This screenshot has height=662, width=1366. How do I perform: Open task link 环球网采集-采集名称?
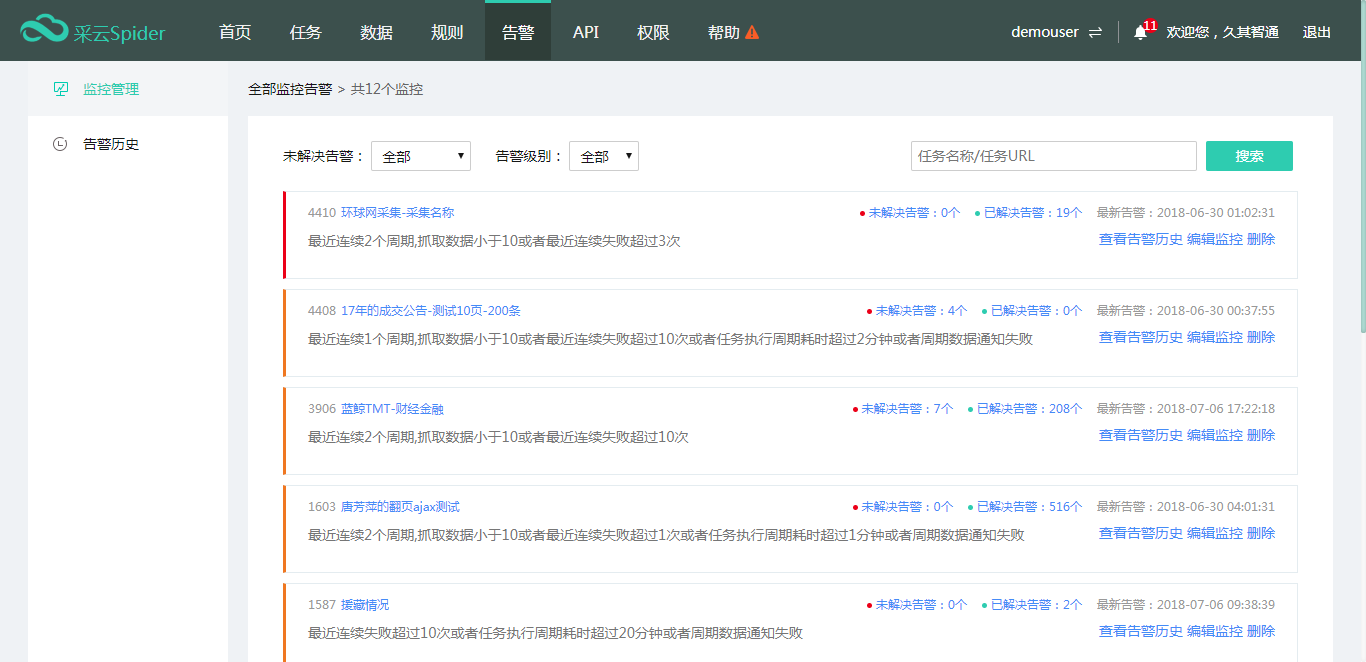click(398, 212)
